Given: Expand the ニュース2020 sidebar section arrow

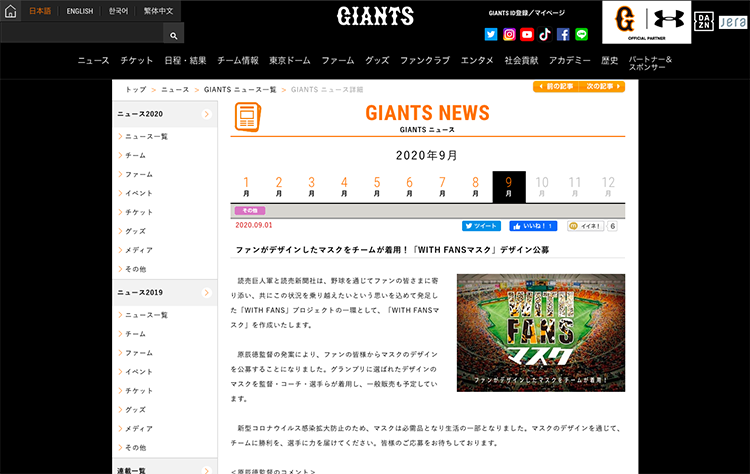Looking at the screenshot, I should [x=207, y=114].
